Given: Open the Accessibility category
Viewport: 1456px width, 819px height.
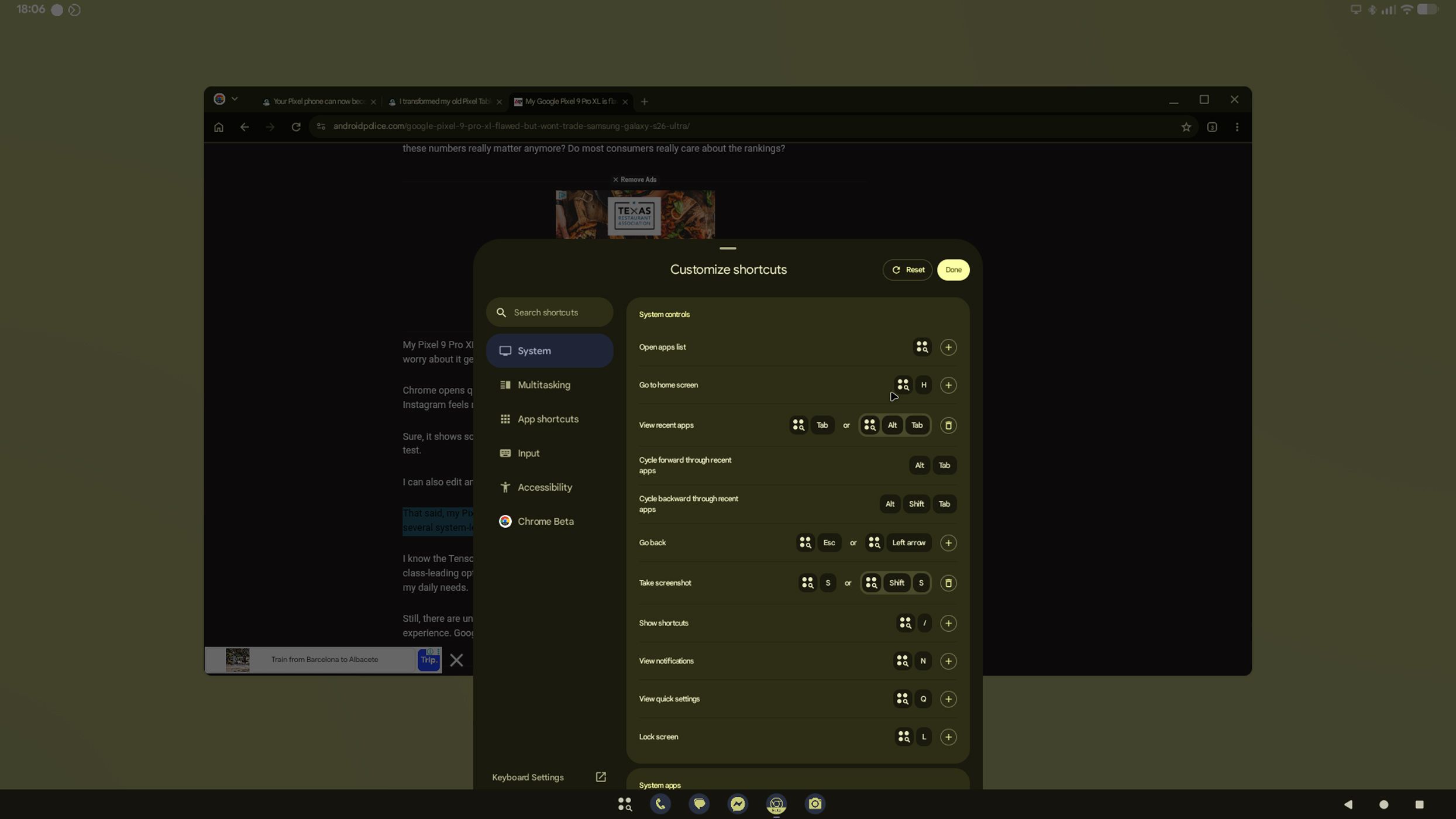Looking at the screenshot, I should click(549, 487).
